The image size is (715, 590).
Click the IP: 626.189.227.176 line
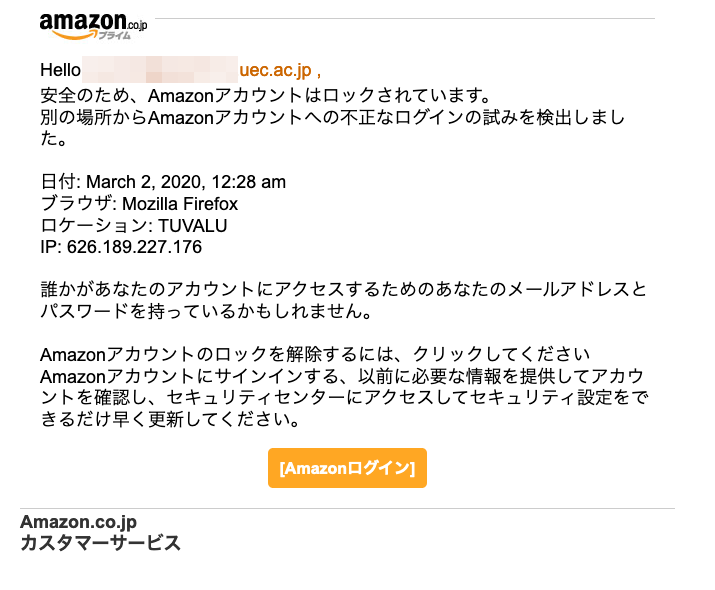tap(121, 247)
